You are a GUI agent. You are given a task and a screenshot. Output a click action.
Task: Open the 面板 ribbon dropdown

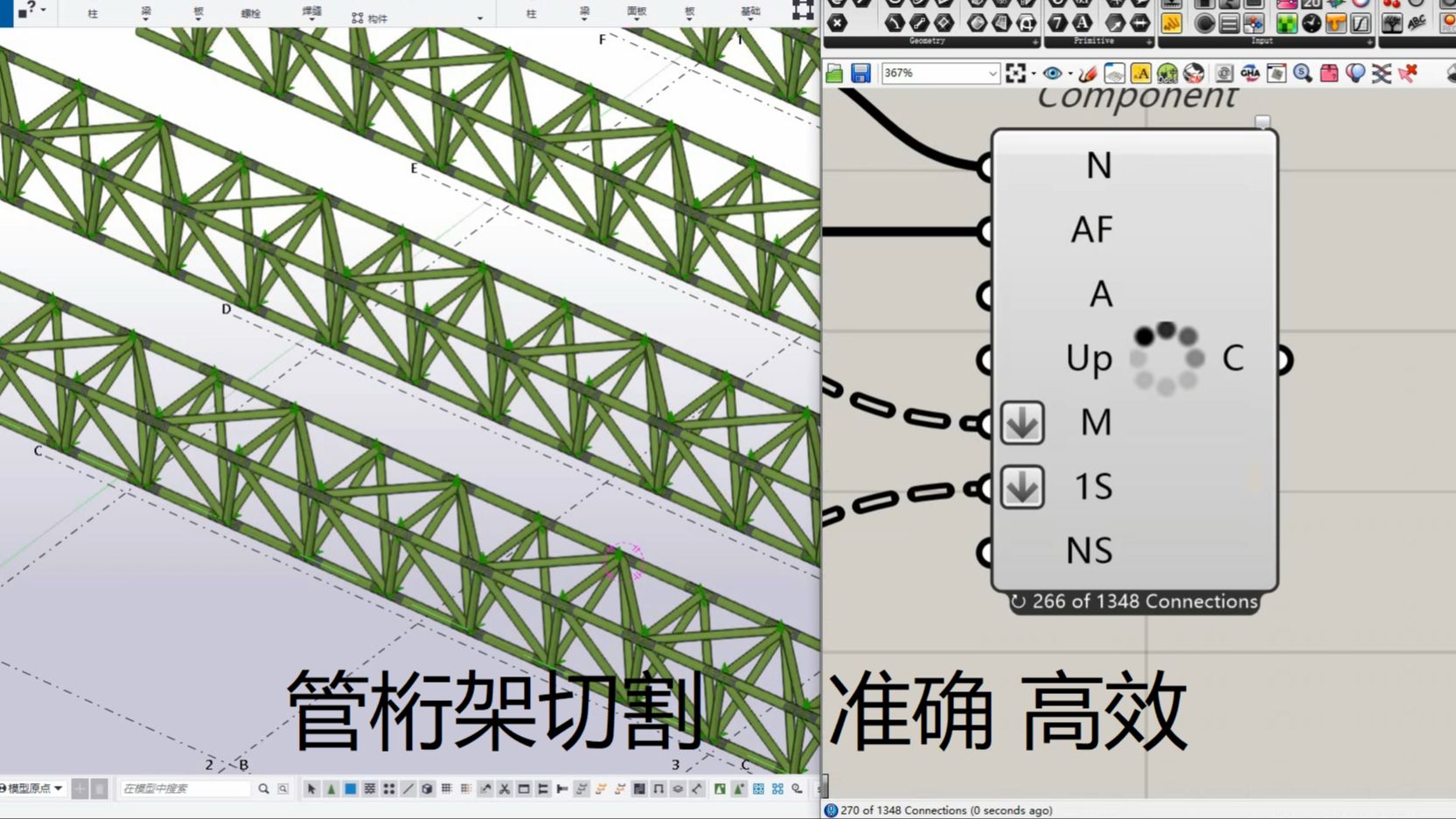[637, 12]
